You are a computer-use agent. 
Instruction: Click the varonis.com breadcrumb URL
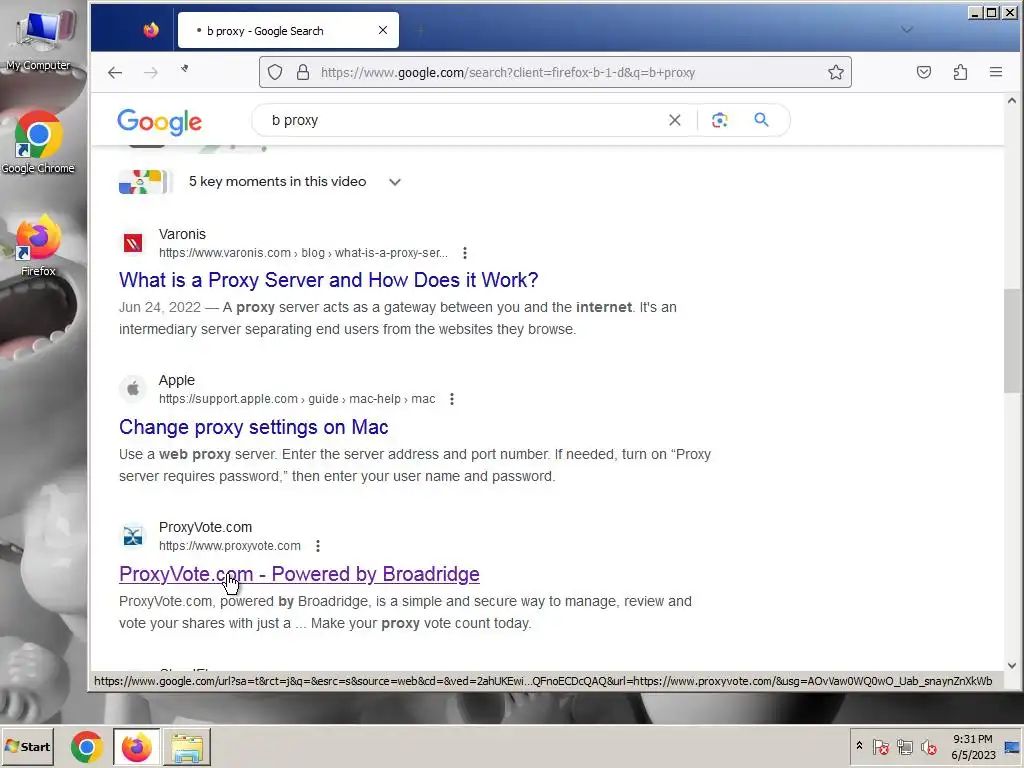click(303, 253)
